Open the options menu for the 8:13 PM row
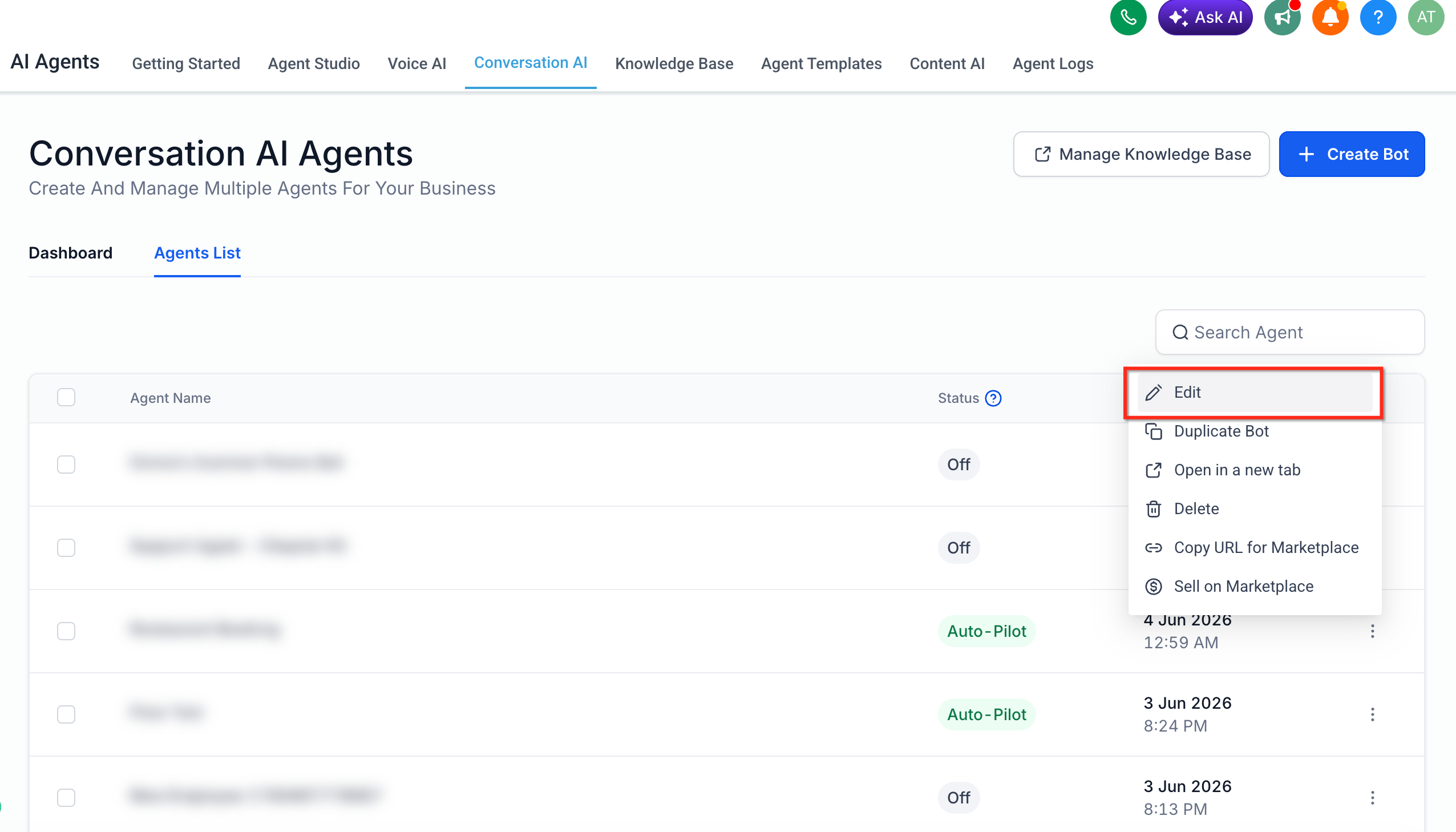Image resolution: width=1456 pixels, height=832 pixels. (1372, 798)
